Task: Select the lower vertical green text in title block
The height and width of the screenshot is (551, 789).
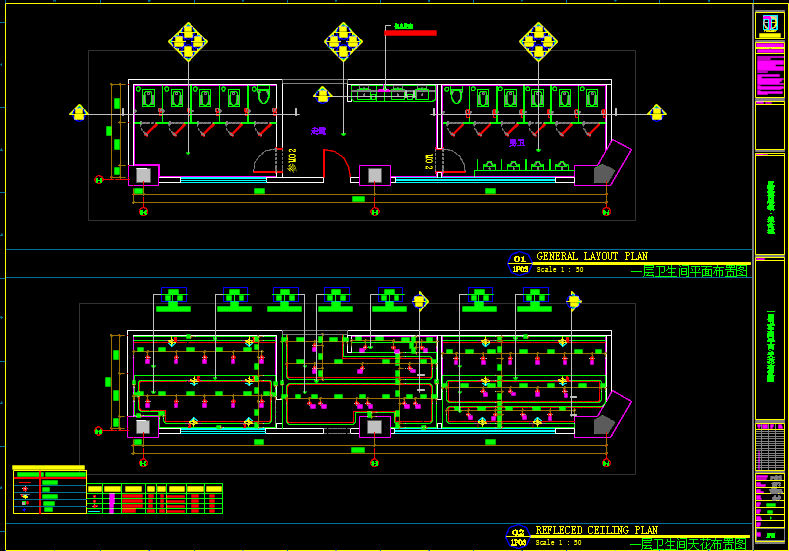Action: tap(771, 347)
